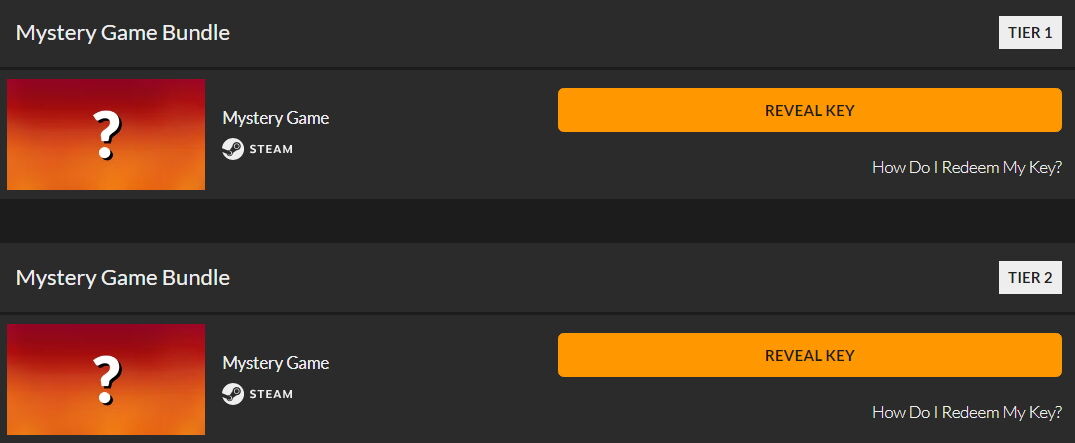Click 'Mystery Game' title in Tier 1

click(276, 118)
